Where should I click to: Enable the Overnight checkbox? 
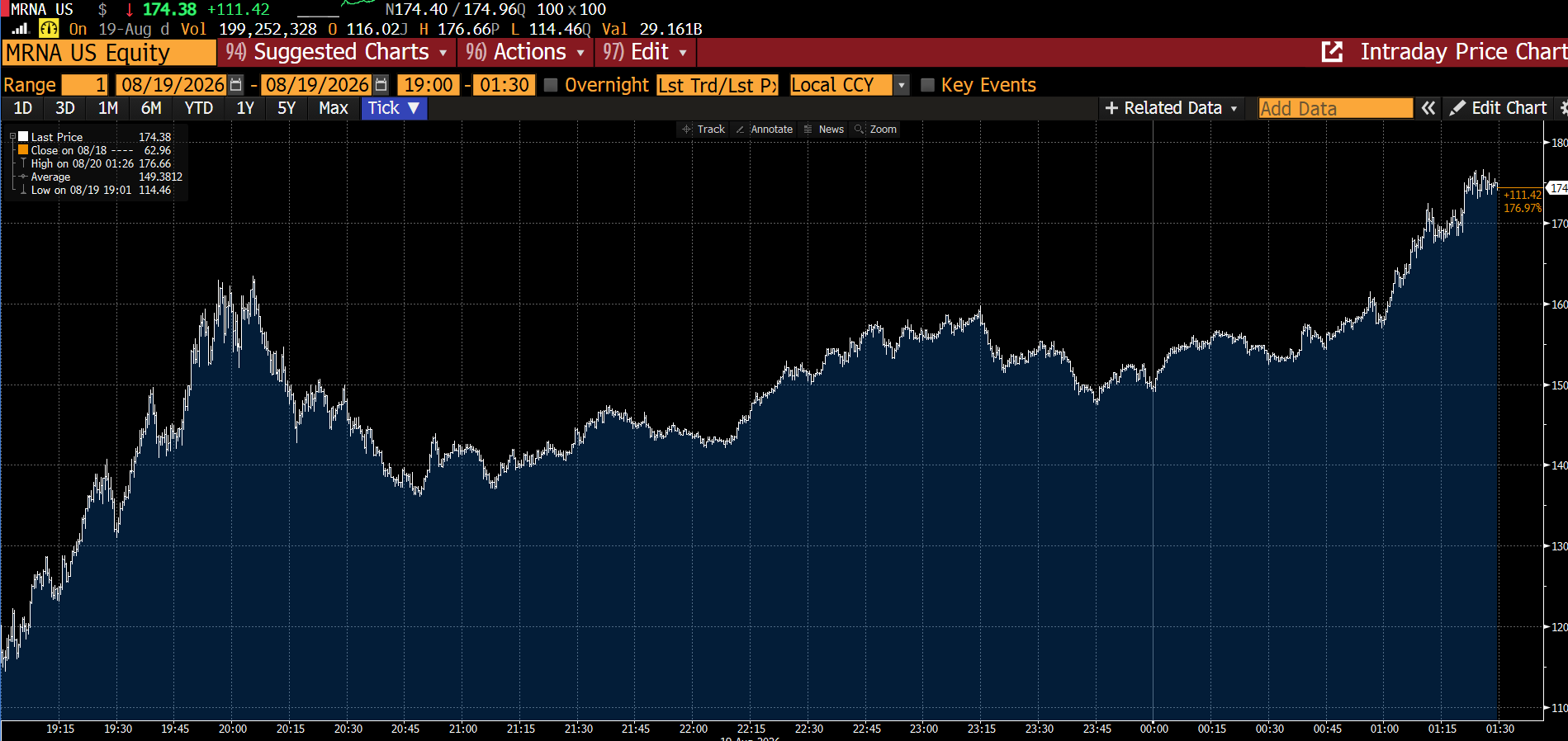click(551, 85)
